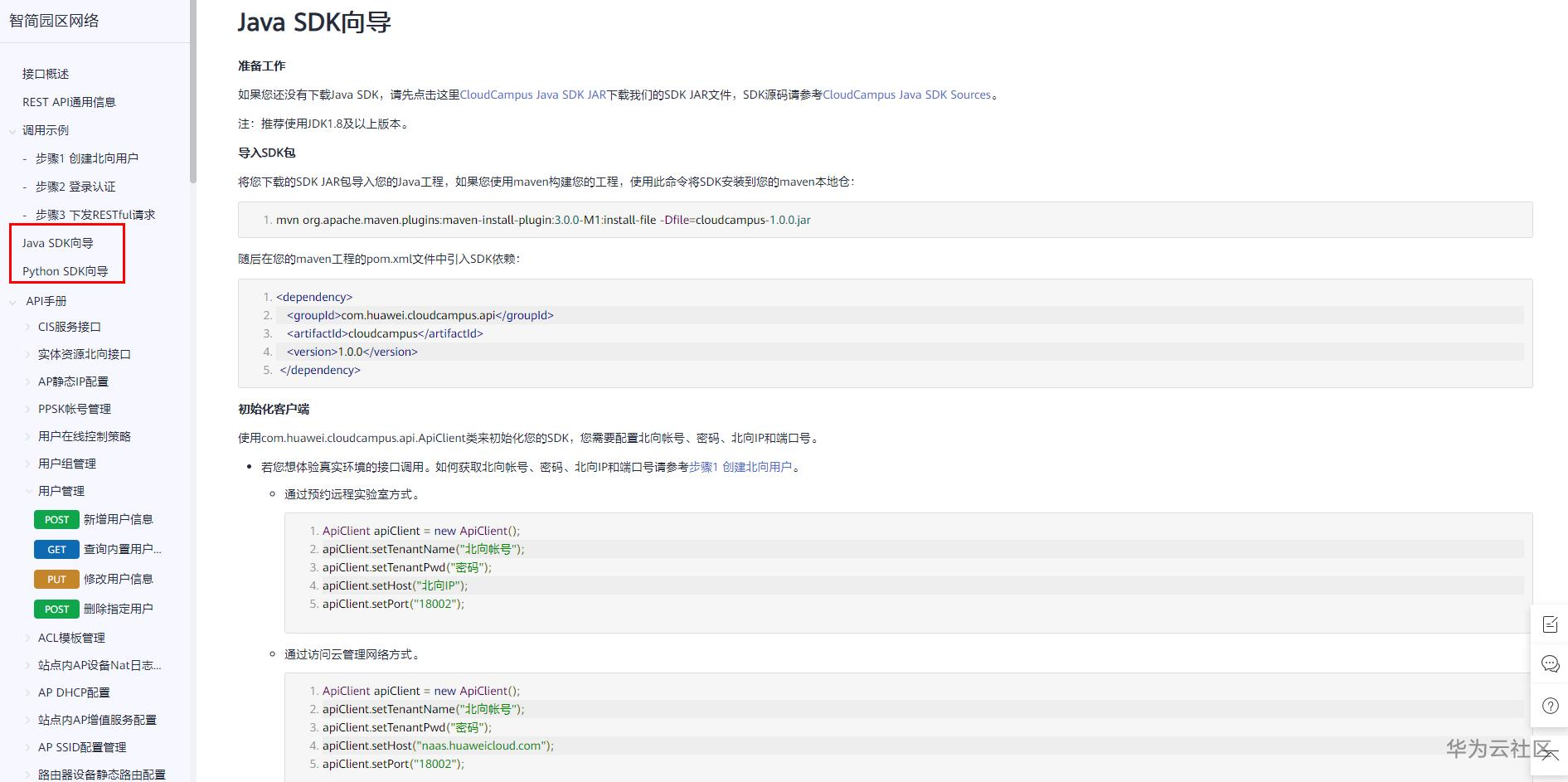The image size is (1568, 782).
Task: Open 查询内置用户 API entry
Action: point(123,549)
